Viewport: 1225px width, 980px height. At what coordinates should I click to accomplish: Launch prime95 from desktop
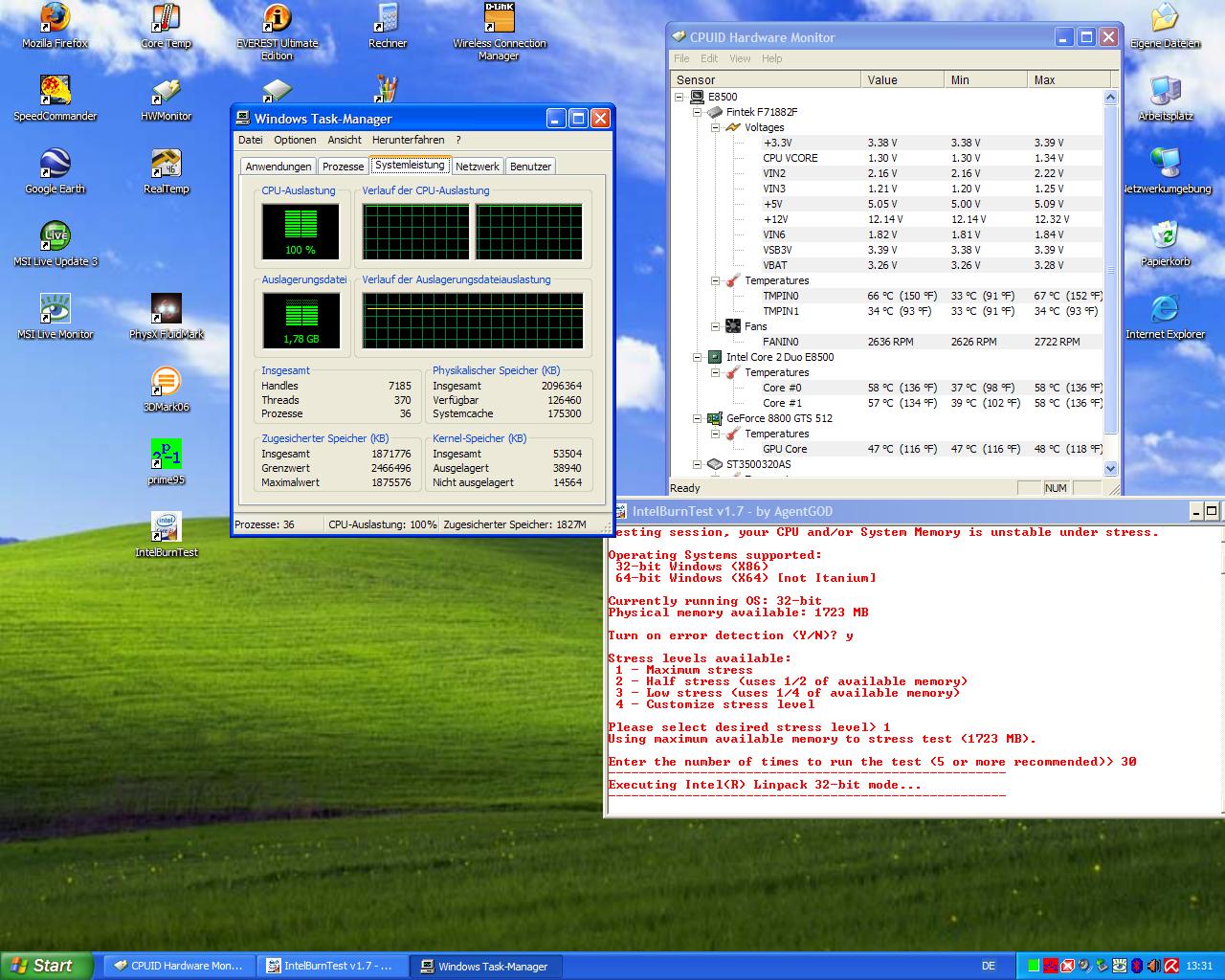(166, 462)
